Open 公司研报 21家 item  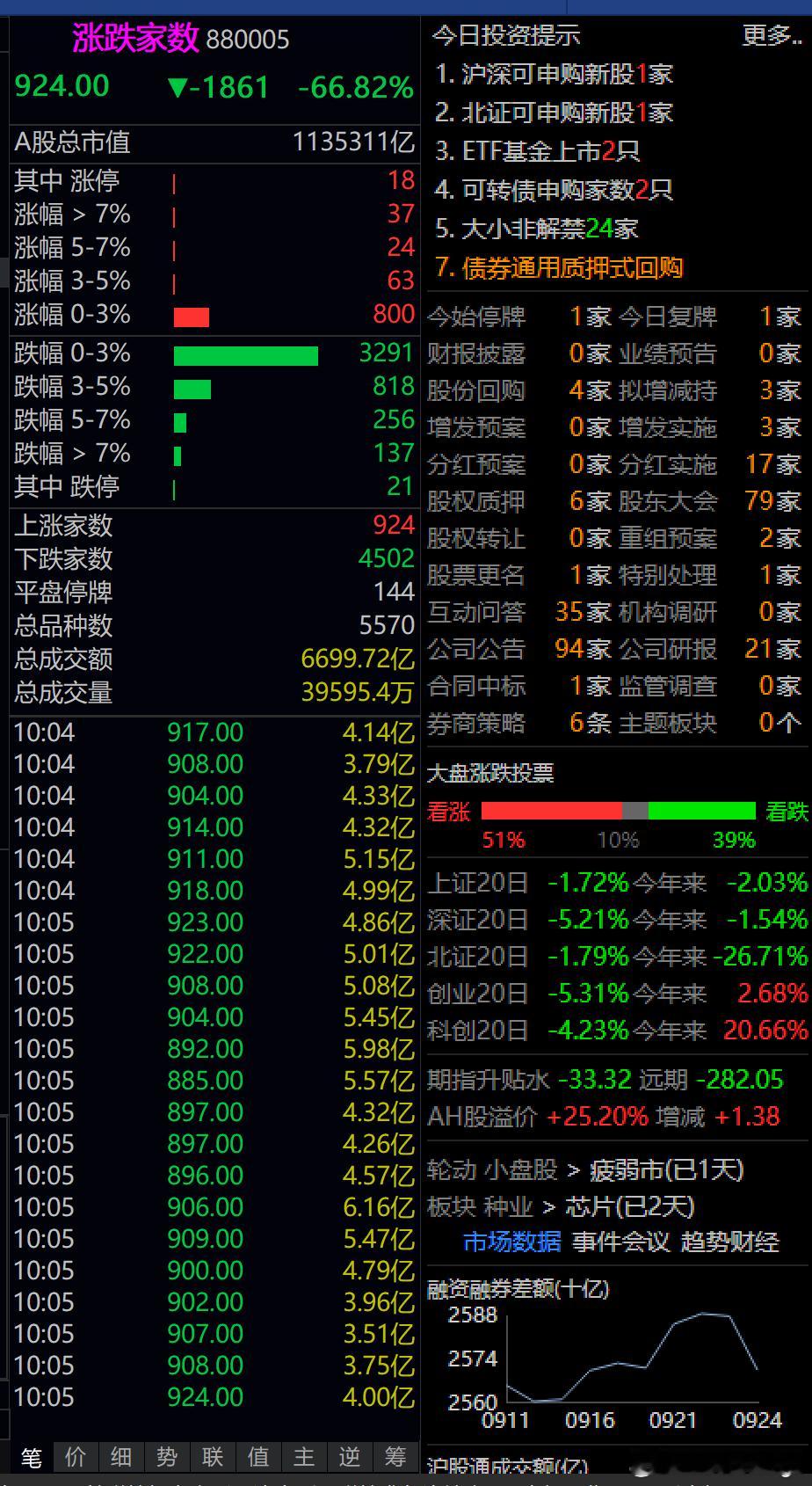pyautogui.click(x=710, y=649)
